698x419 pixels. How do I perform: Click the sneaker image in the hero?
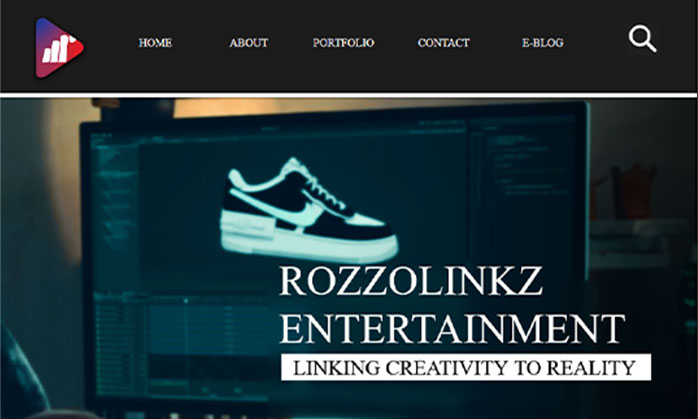tap(308, 210)
